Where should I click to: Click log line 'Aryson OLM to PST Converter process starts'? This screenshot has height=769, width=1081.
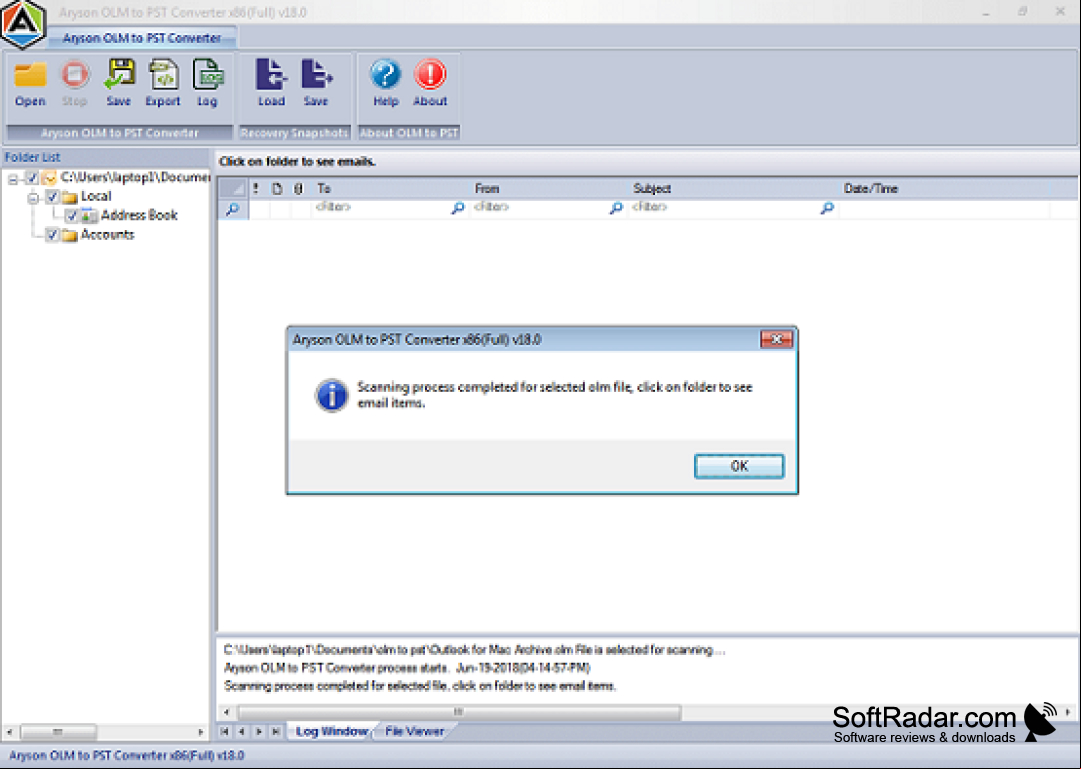407,668
